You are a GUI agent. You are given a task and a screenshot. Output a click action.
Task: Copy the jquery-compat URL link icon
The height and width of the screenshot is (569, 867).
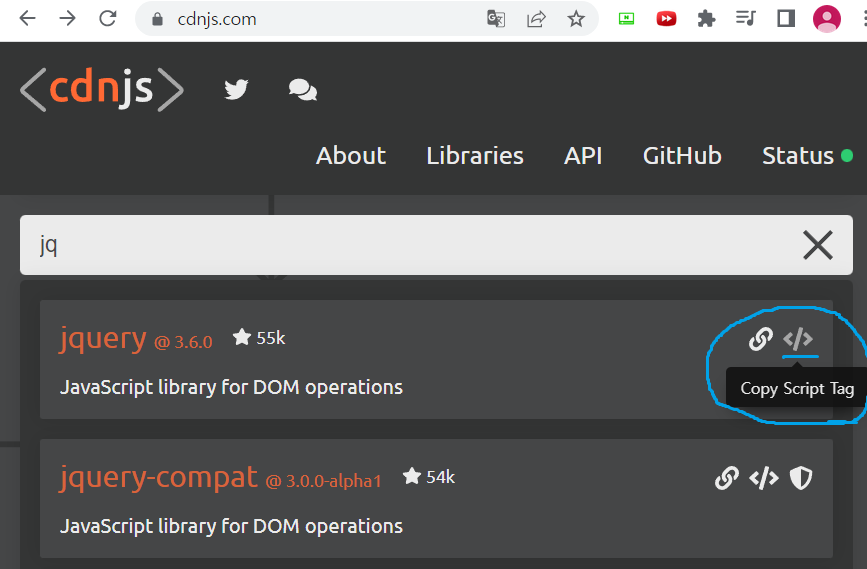pyautogui.click(x=727, y=478)
